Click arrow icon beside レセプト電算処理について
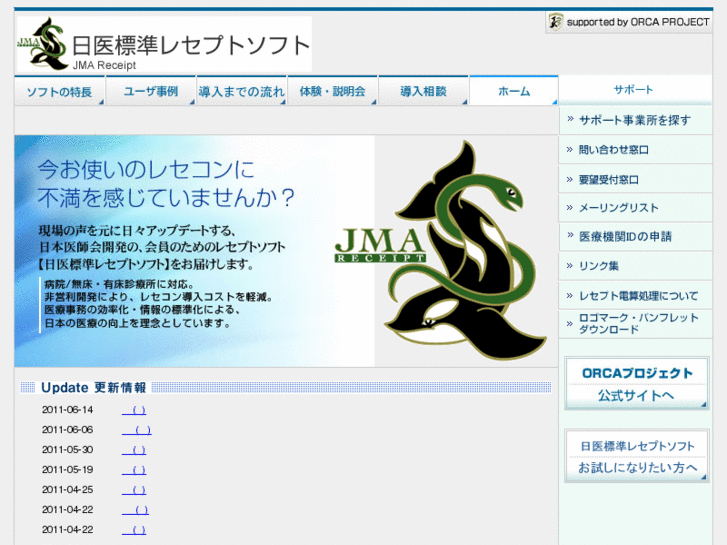 click(x=570, y=295)
